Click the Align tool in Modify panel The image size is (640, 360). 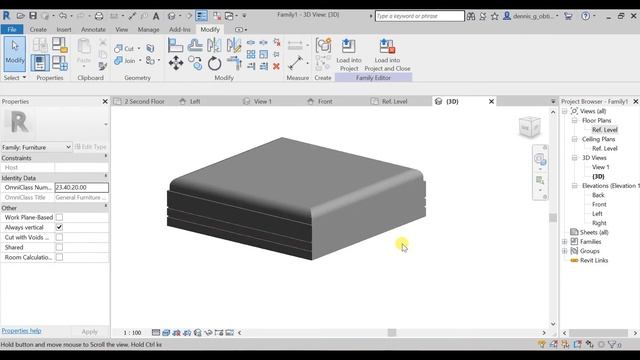[176, 45]
